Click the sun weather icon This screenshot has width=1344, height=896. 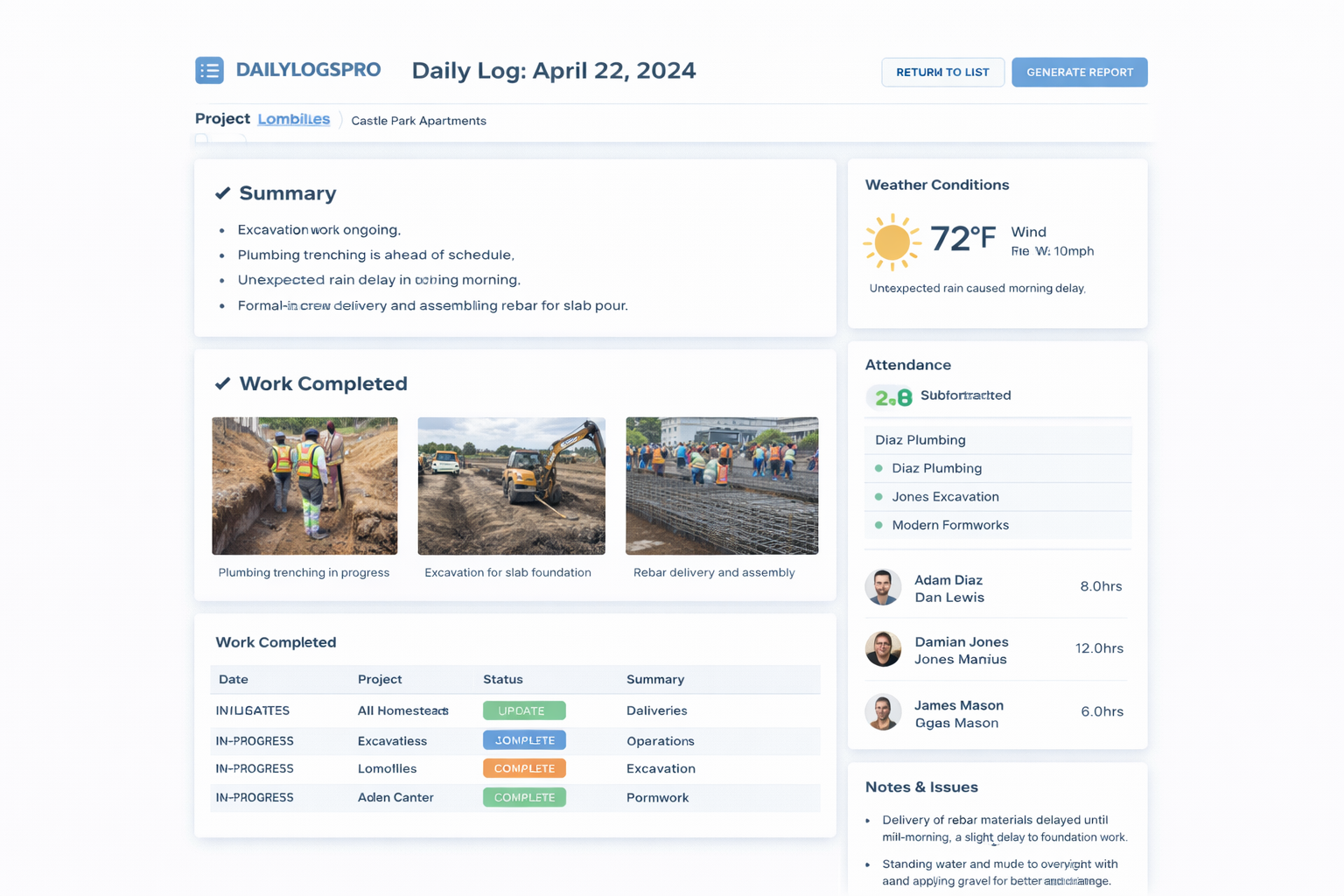coord(892,242)
